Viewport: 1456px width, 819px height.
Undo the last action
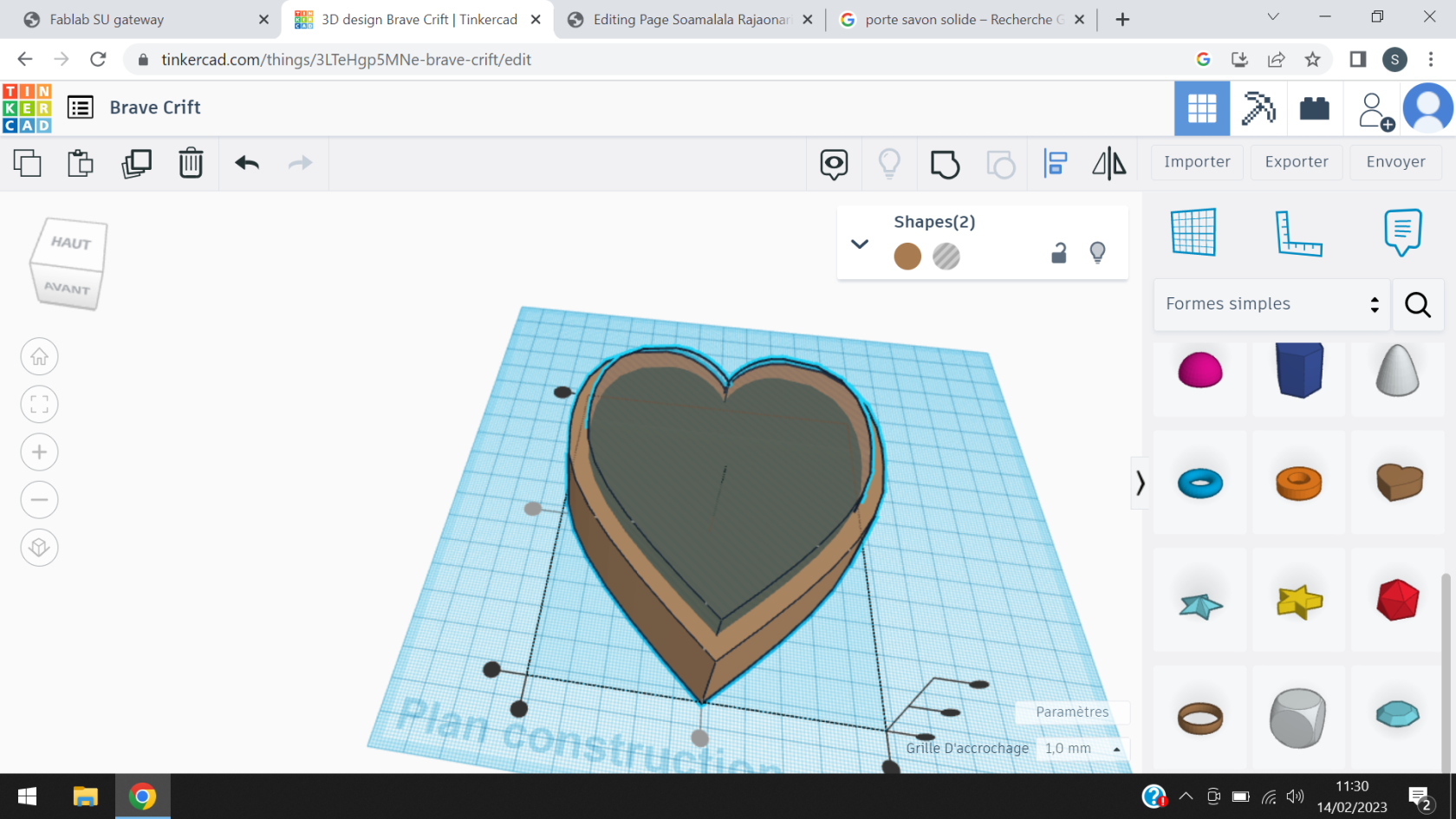pyautogui.click(x=247, y=163)
